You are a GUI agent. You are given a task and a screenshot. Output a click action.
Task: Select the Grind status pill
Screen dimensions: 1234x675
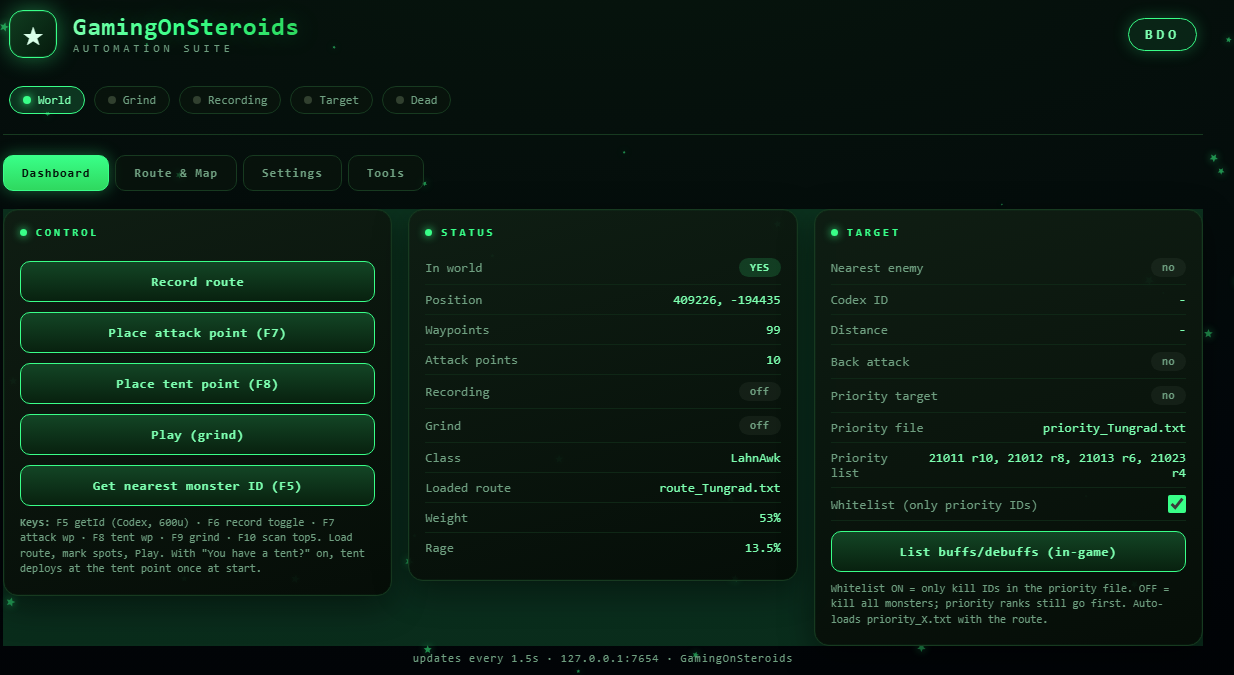point(132,100)
